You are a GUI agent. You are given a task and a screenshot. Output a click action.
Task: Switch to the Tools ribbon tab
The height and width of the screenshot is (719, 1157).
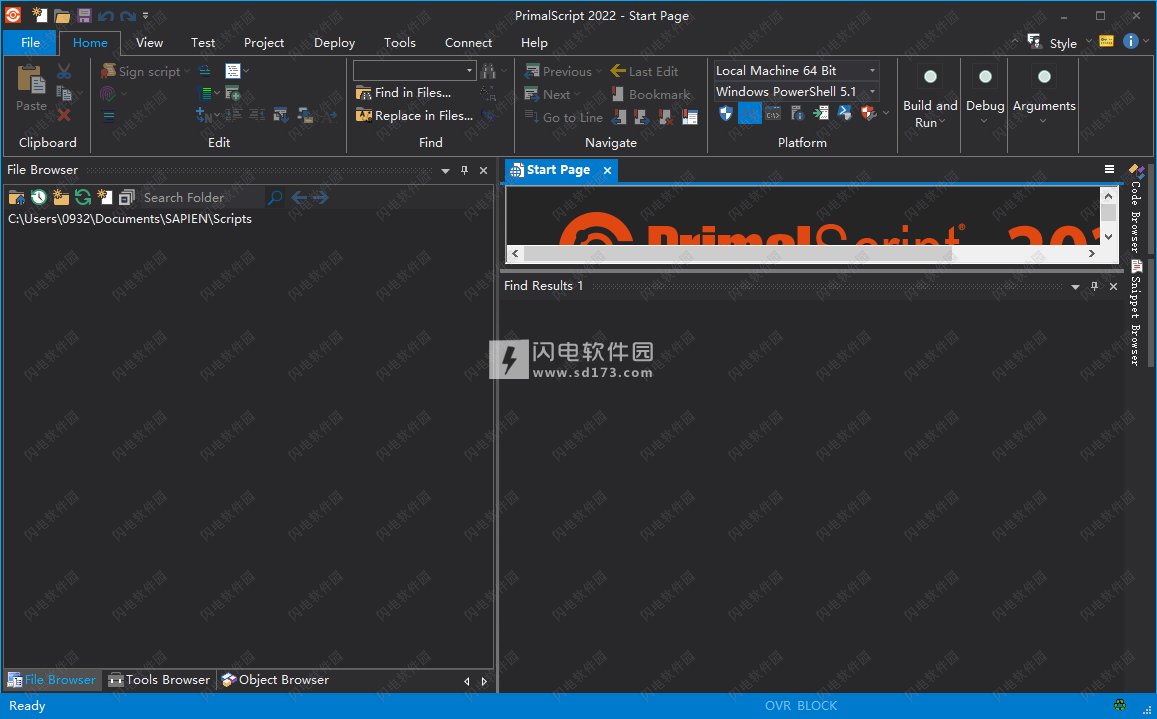pyautogui.click(x=399, y=42)
